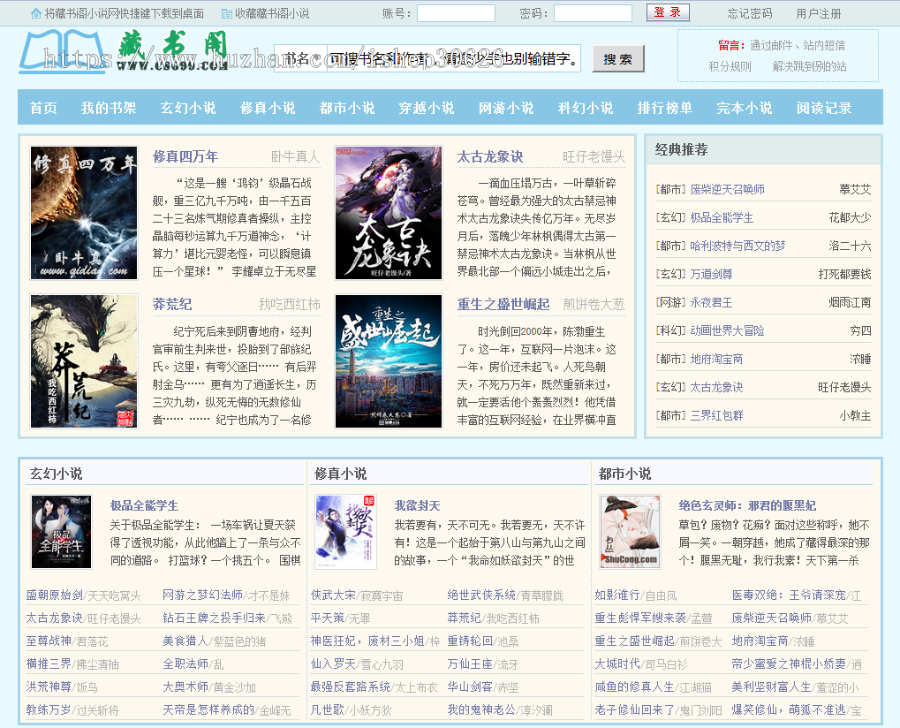Screen dimensions: 900x728
Task: Click the bookmark icon next to 收藏藏书阁小说
Action: [227, 13]
